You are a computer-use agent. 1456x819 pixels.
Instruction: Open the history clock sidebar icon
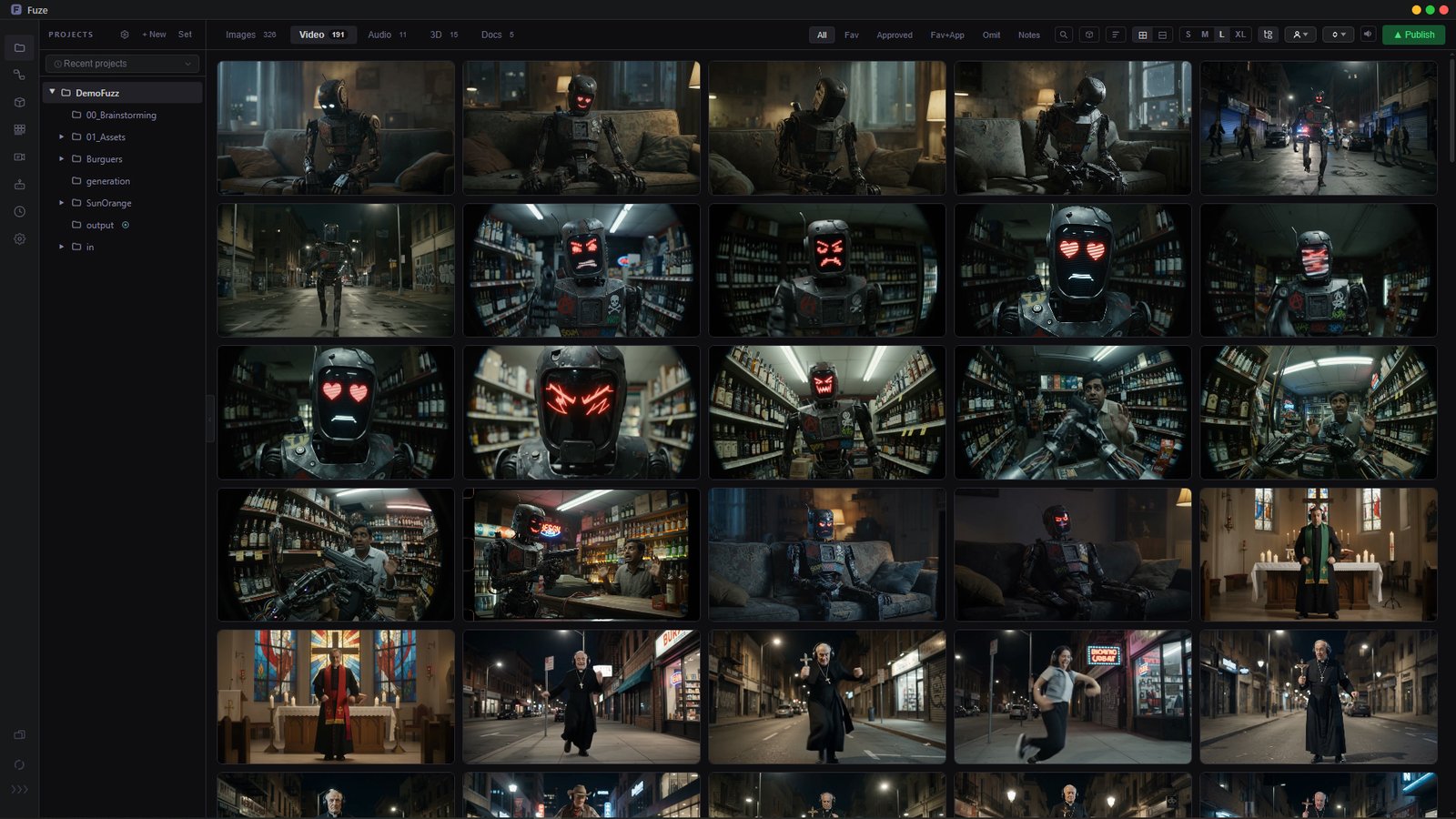[x=19, y=211]
